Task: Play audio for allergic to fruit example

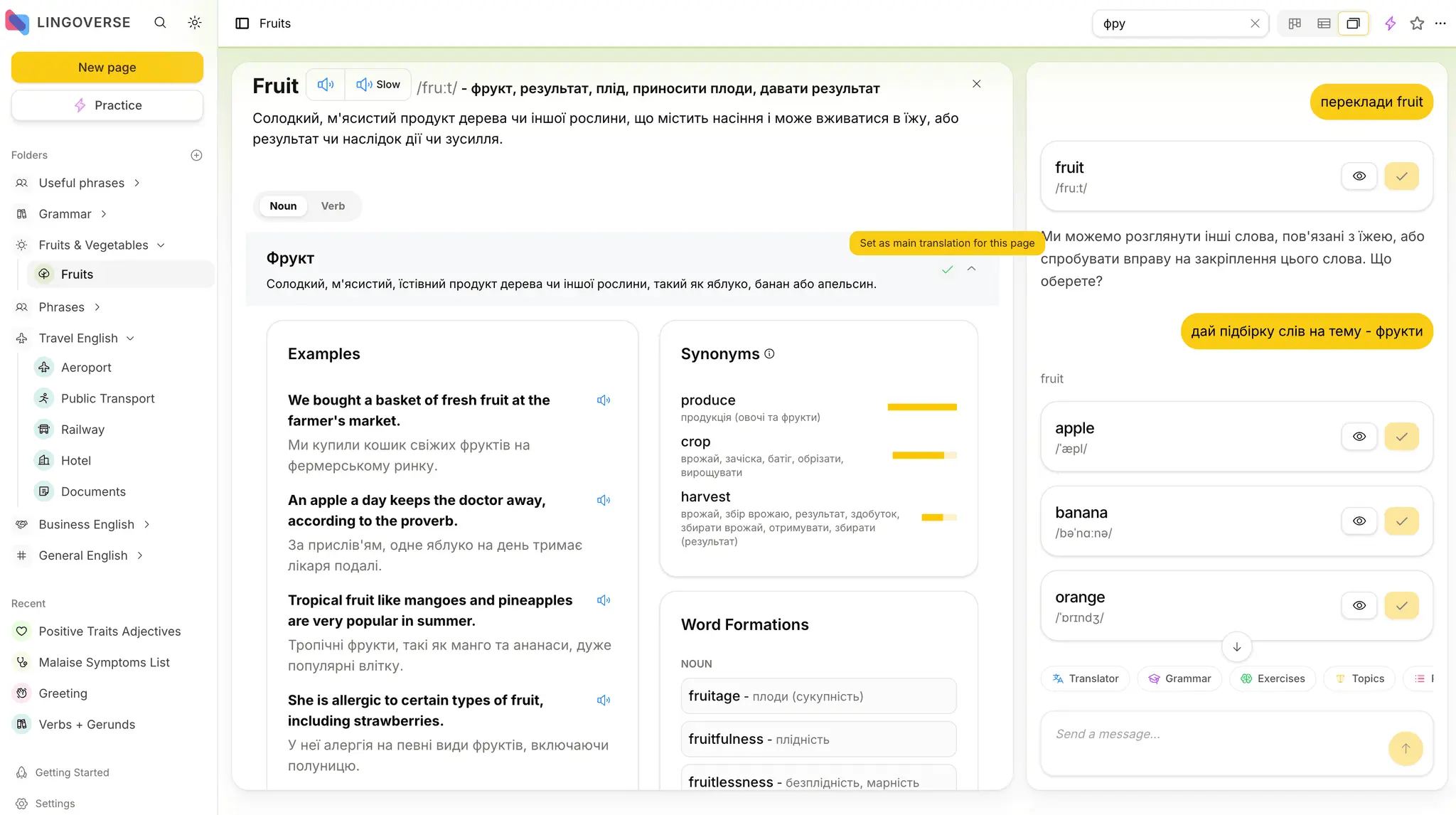Action: pos(604,701)
